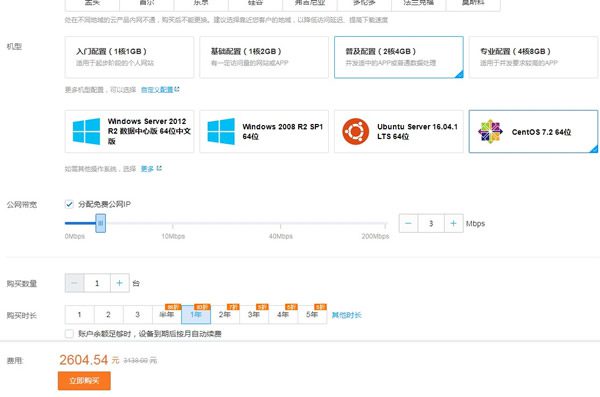600x397 pixels.
Task: Increase purchase quantity with plus button
Action: point(119,283)
